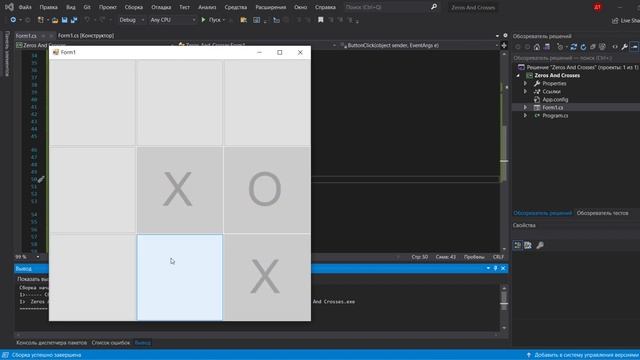
Task: Open the Output panel window options dropdown
Action: tap(488, 268)
